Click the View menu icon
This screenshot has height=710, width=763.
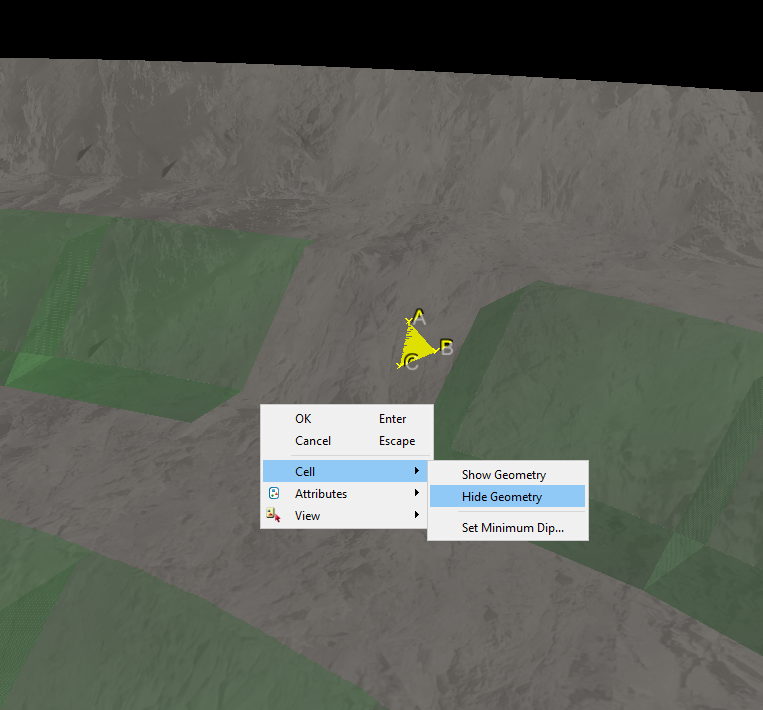point(273,515)
